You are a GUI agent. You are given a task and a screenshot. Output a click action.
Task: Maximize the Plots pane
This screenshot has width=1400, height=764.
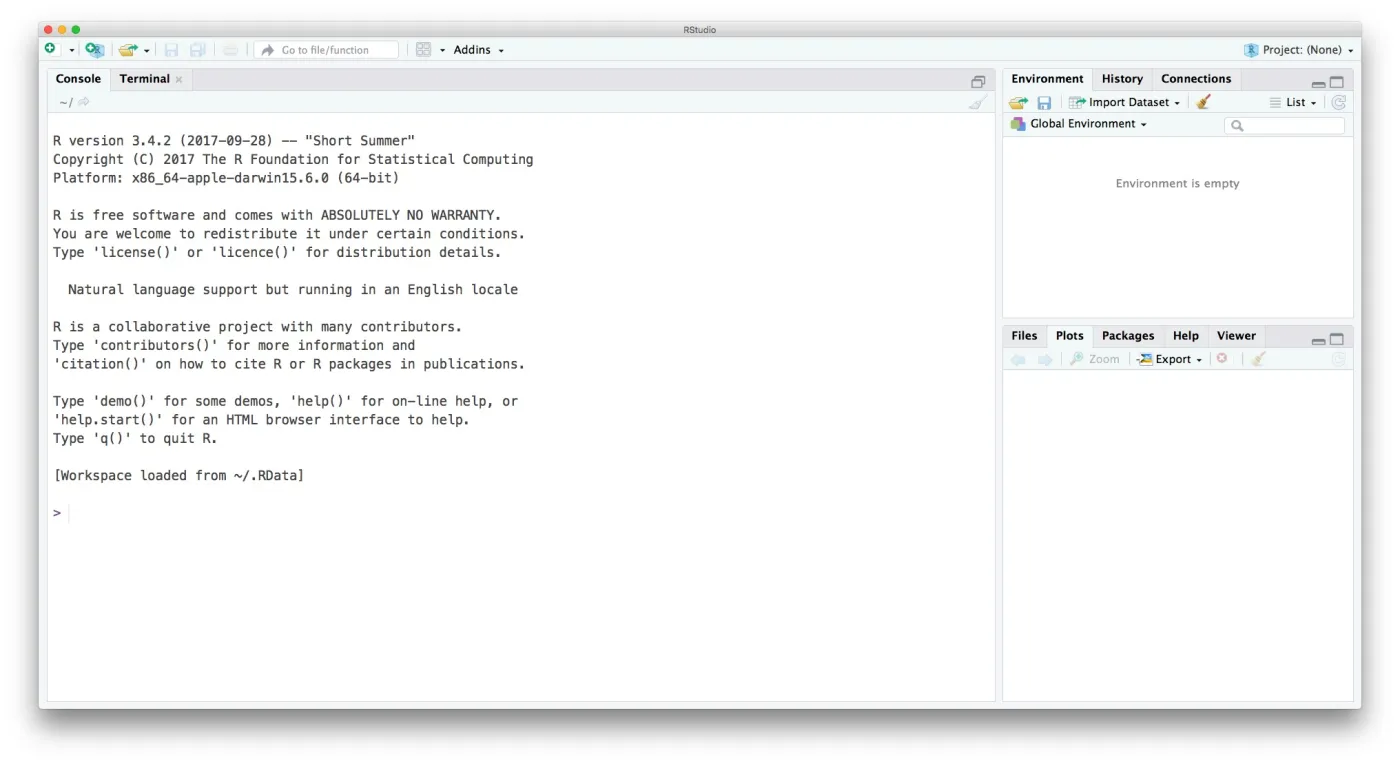(x=1336, y=340)
